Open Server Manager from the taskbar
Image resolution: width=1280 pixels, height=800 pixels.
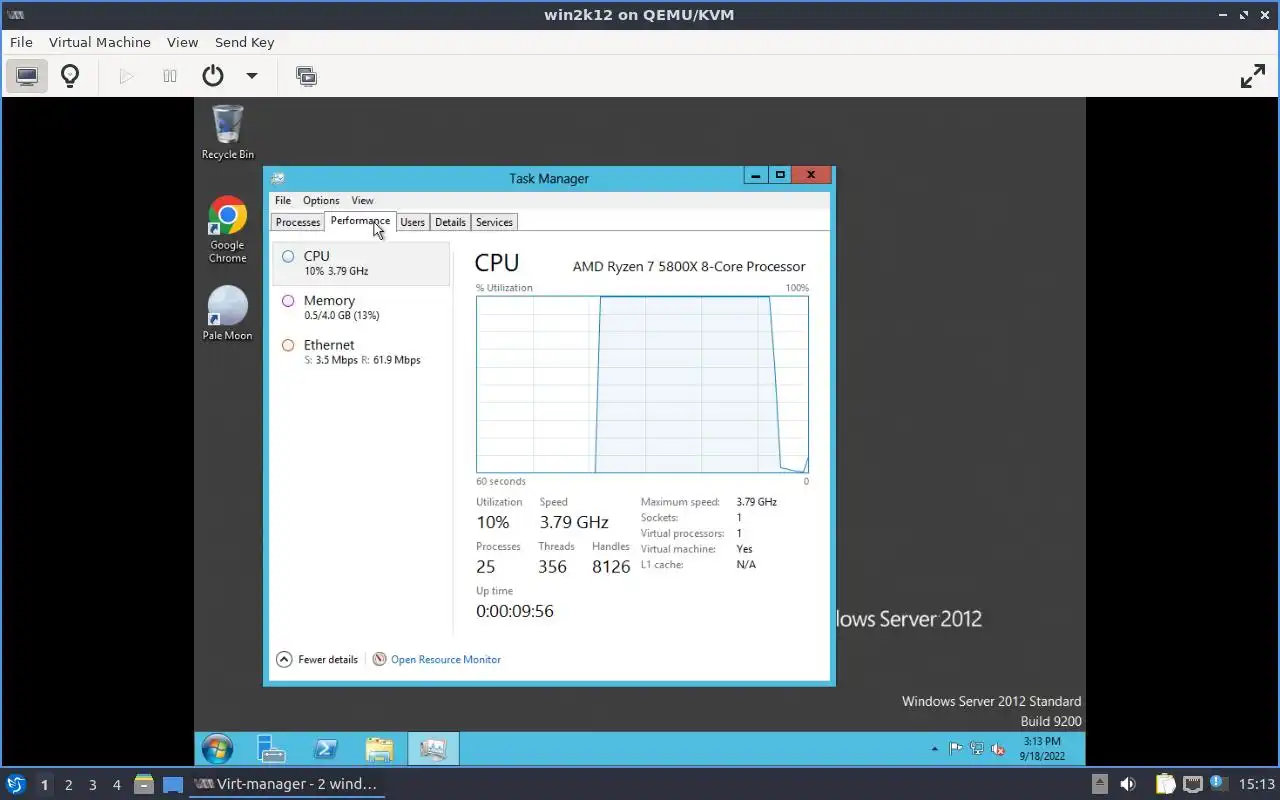pos(271,748)
